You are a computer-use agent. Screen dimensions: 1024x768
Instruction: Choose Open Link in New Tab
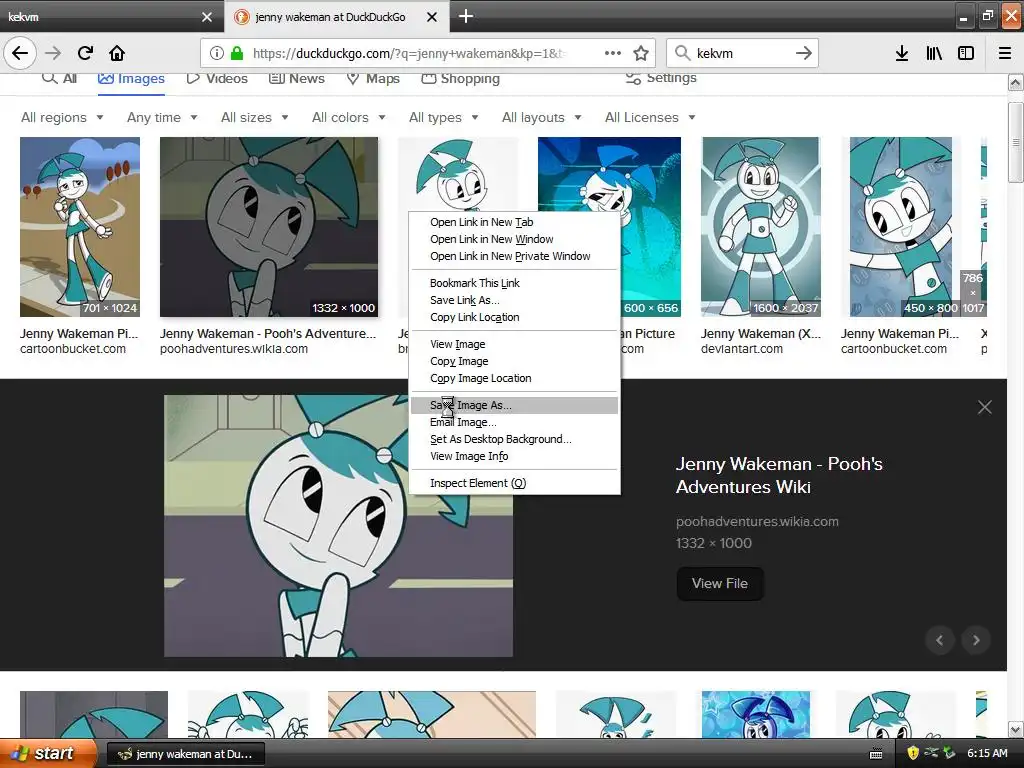514,222
